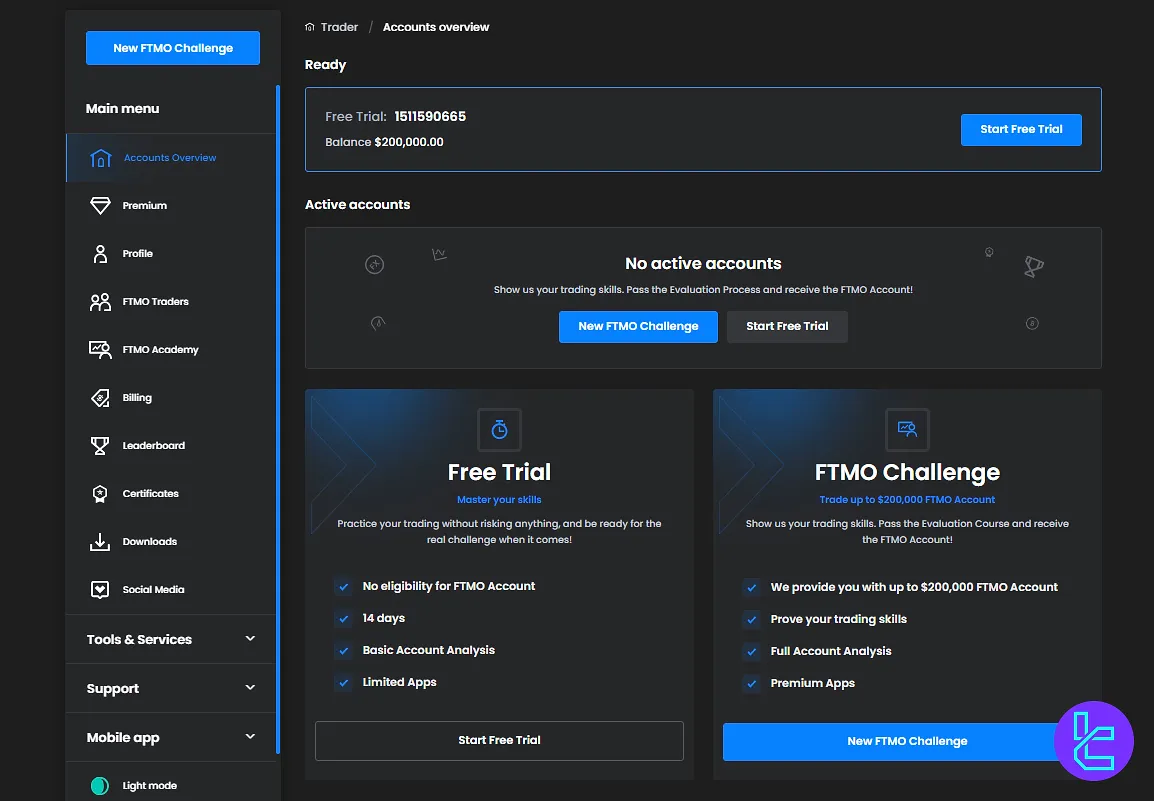Screen dimensions: 1154x801
Task: Click the Billing tag icon
Action: 100,398
